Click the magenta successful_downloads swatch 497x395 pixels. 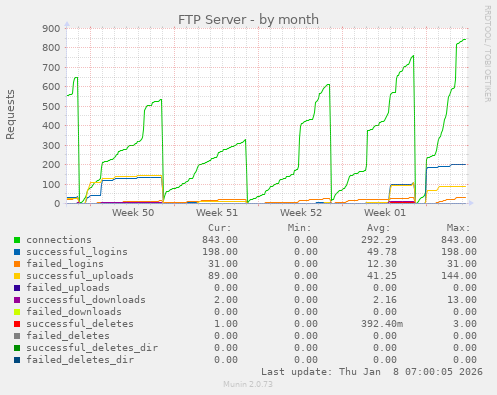[x=17, y=300]
